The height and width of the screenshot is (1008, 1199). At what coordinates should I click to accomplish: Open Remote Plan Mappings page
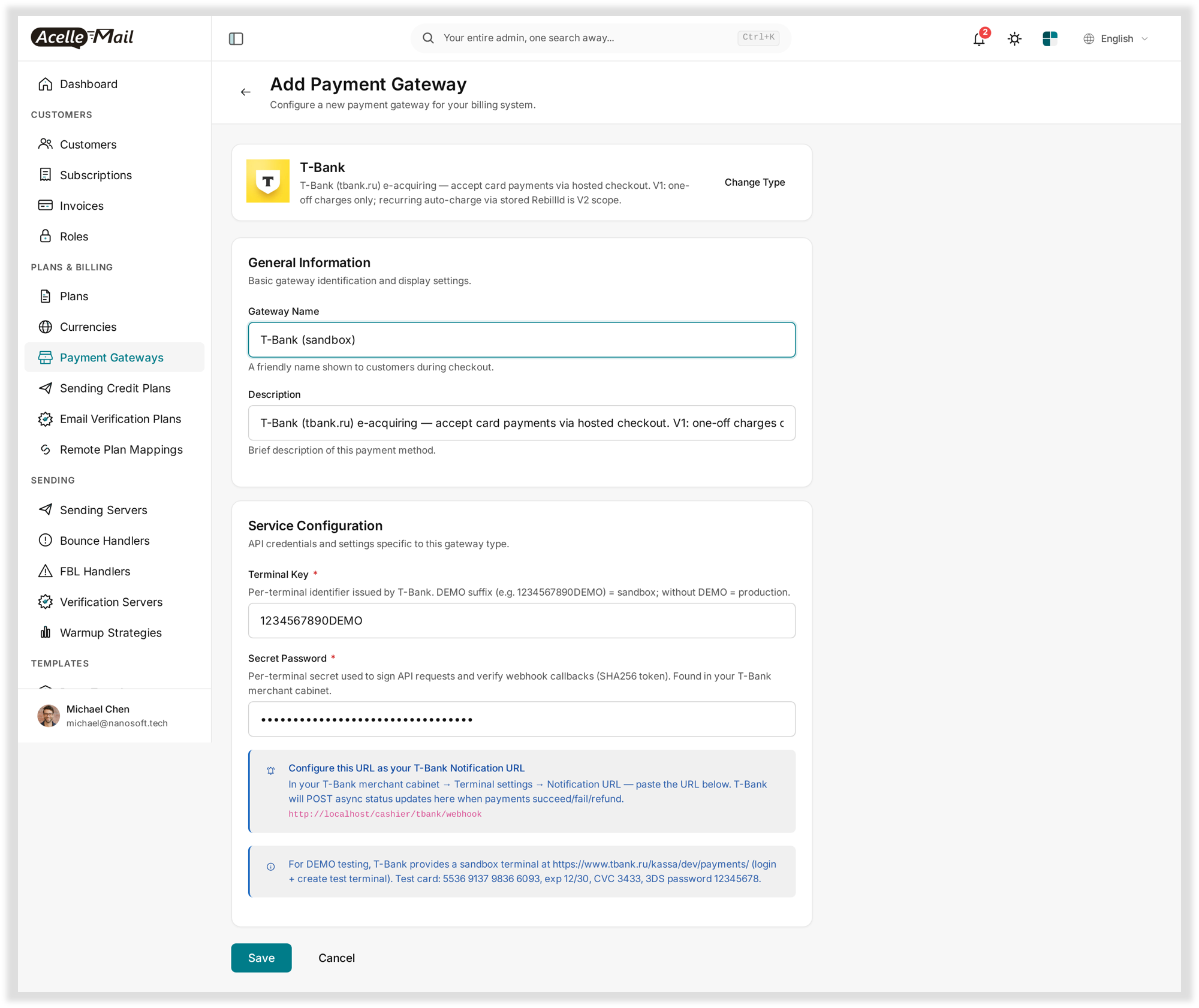[115, 449]
